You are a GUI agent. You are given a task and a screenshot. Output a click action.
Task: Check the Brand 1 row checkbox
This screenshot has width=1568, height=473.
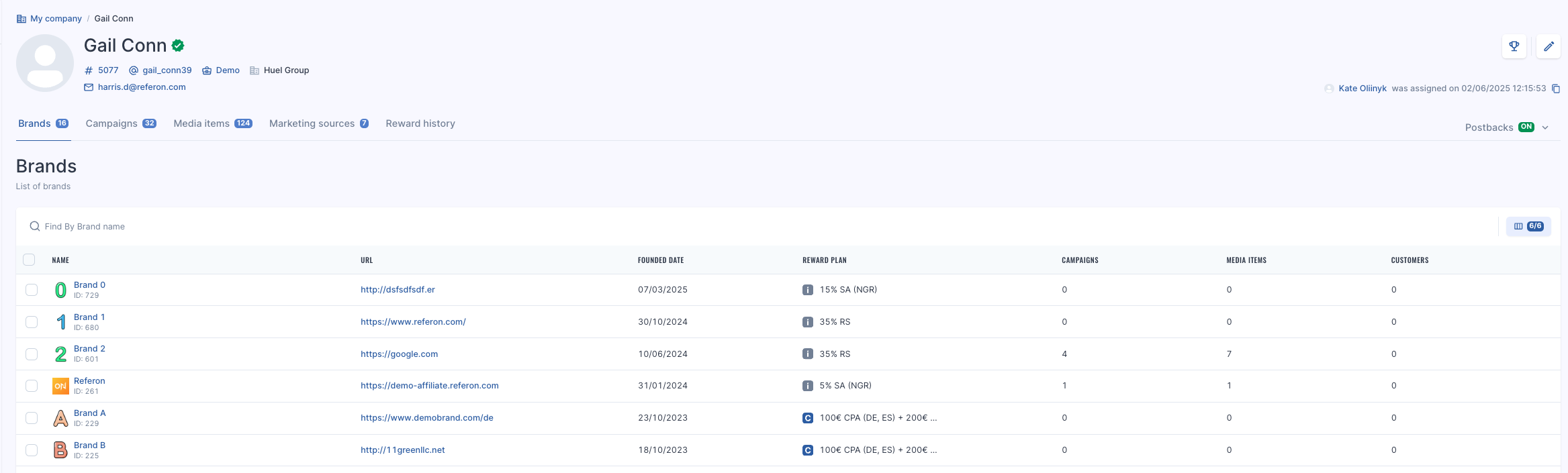point(32,322)
